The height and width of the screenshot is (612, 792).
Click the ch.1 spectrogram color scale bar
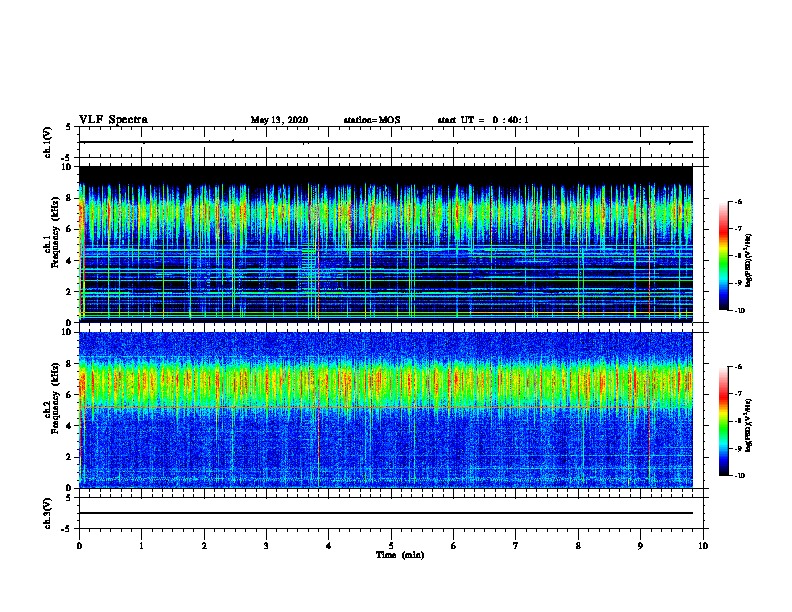click(723, 256)
